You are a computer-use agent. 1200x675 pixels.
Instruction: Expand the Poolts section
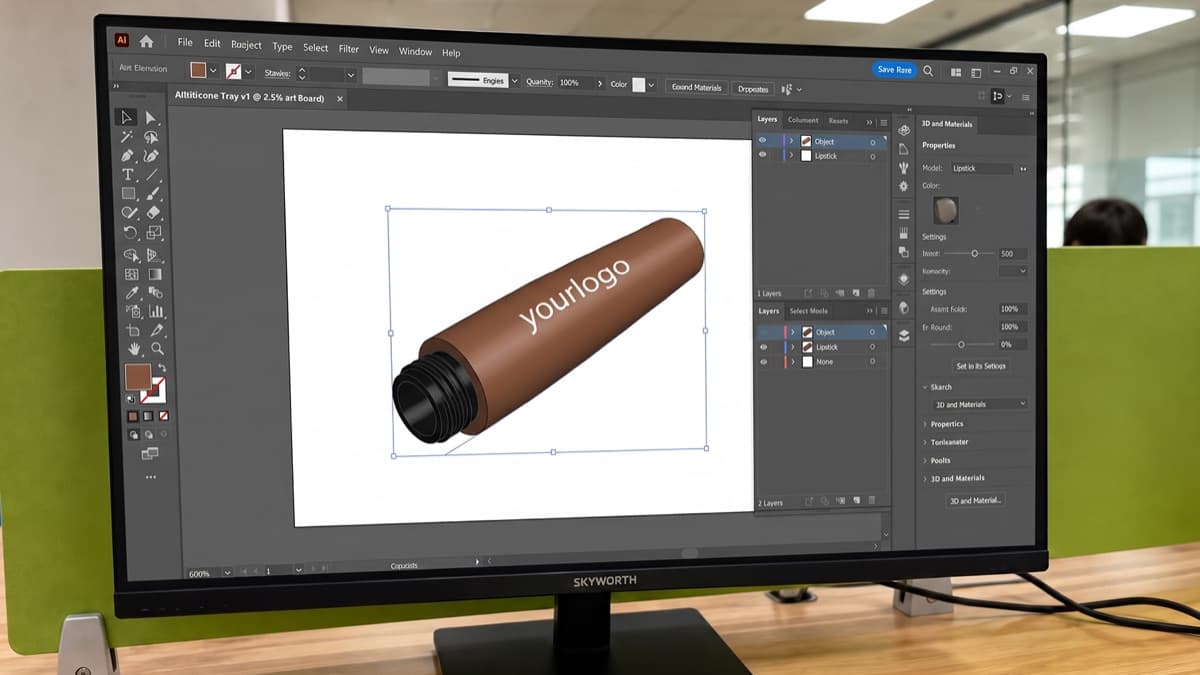point(925,460)
